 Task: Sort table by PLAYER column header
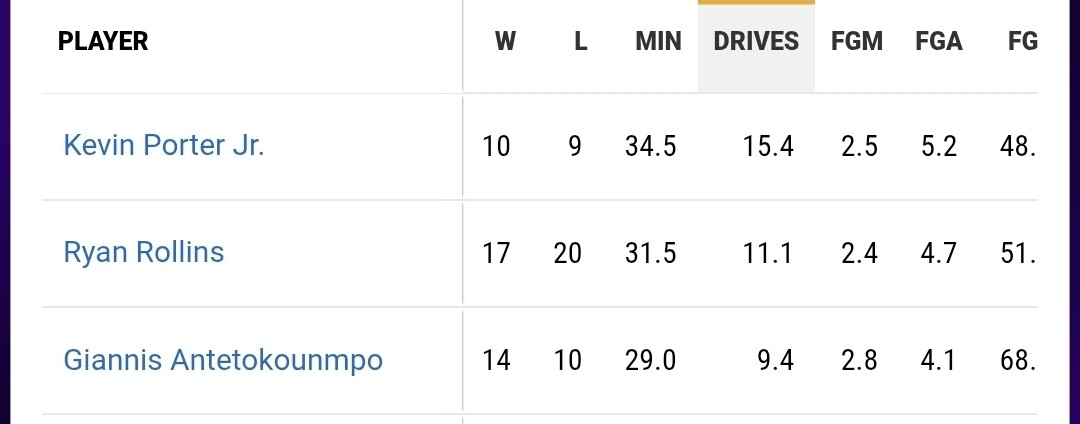pyautogui.click(x=103, y=41)
